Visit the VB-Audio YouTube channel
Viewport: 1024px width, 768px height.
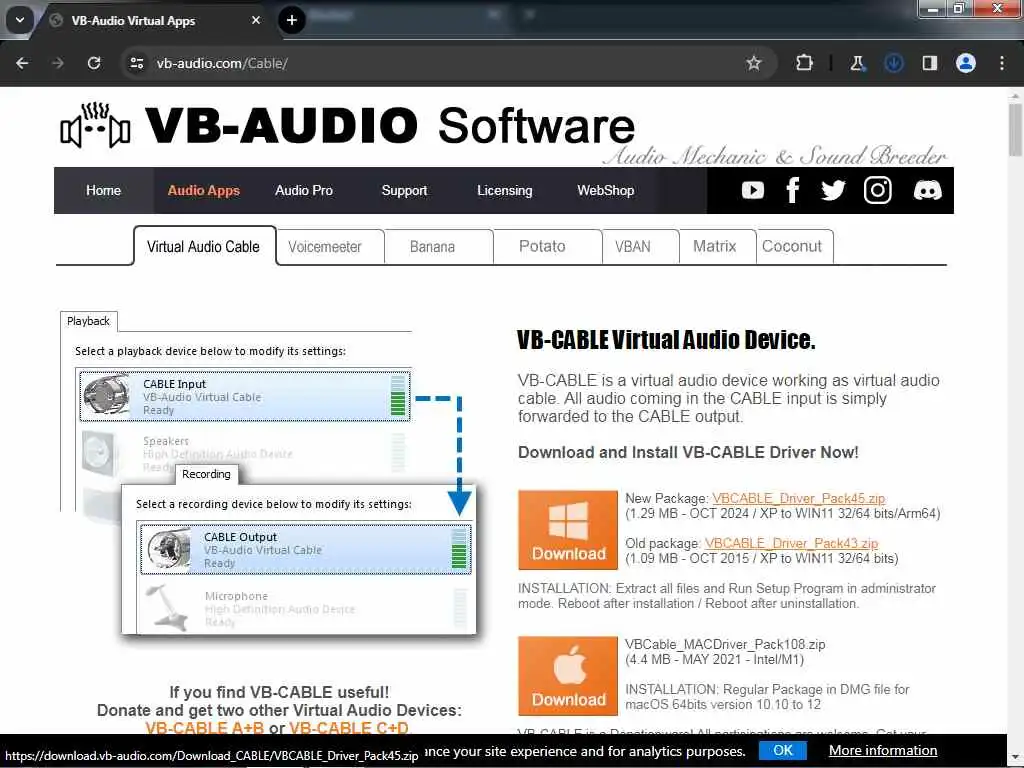coord(753,190)
